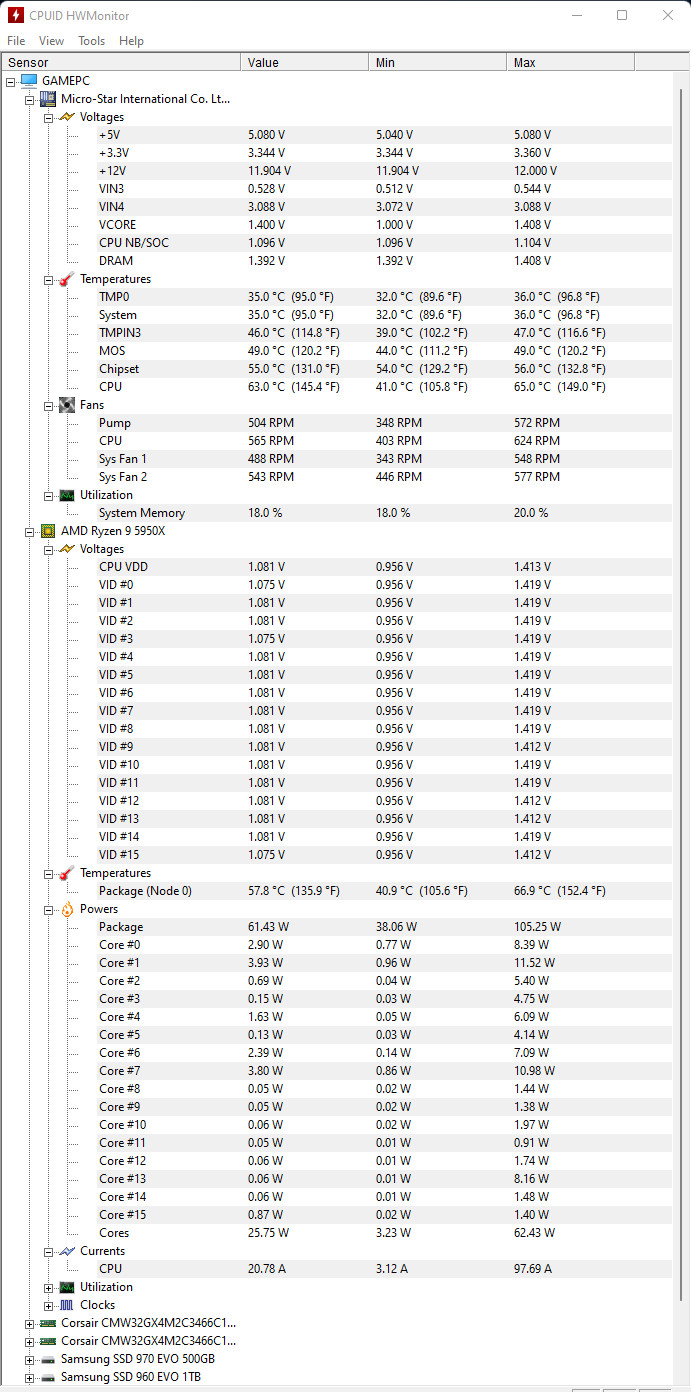
Task: Open the Help menu
Action: (131, 41)
